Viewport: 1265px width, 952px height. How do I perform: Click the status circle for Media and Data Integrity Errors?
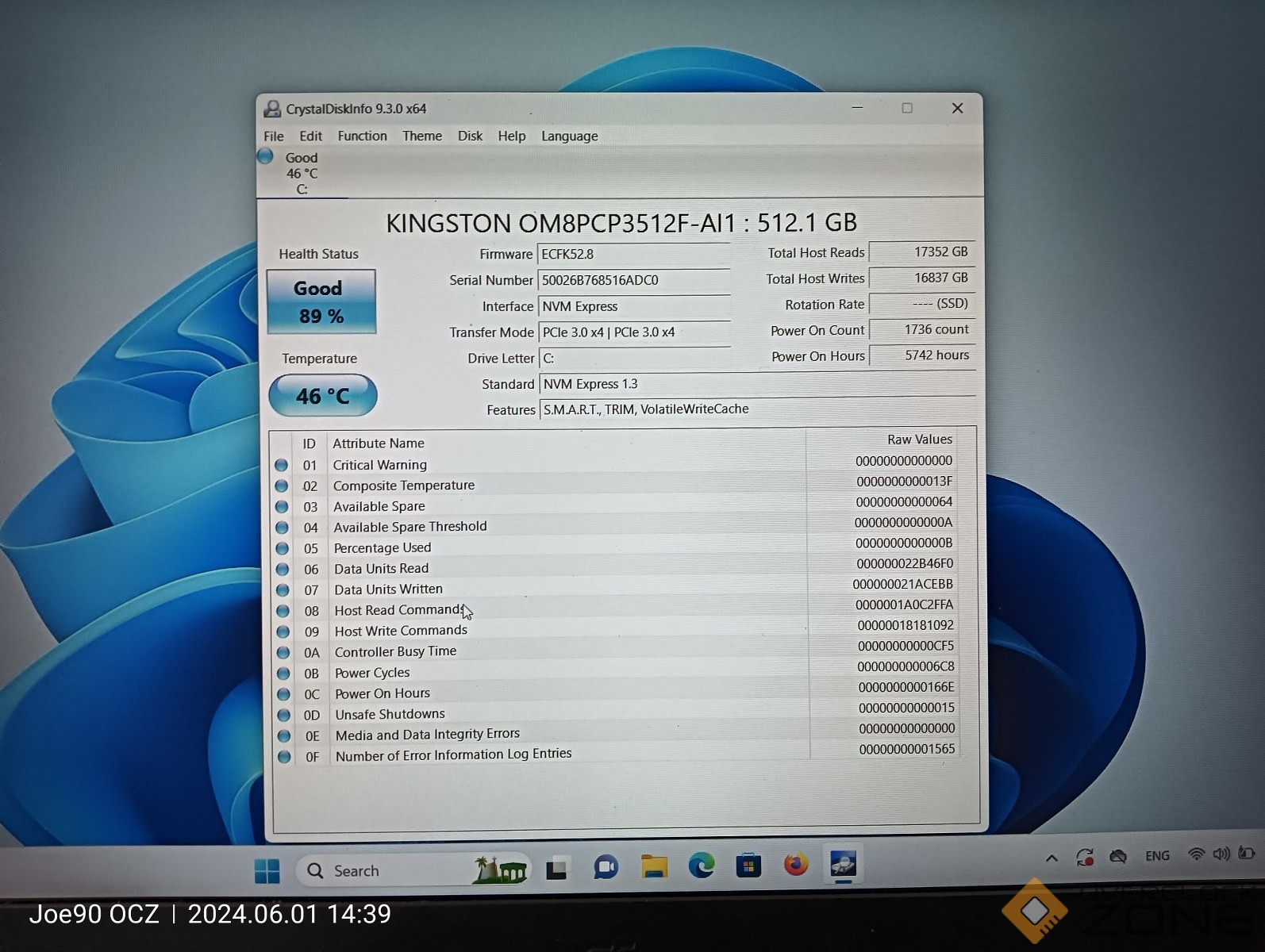[x=284, y=736]
